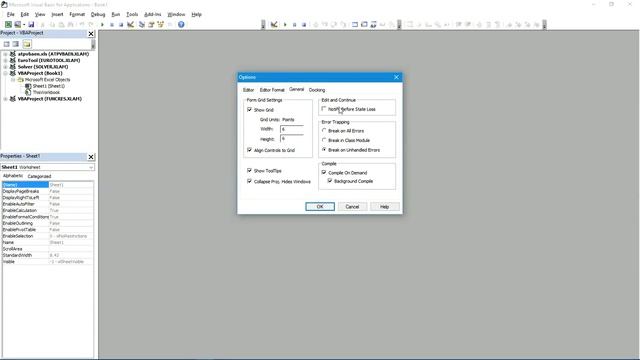This screenshot has height=360, width=640.
Task: Toggle Design Mode in Standard toolbar
Action: (131, 24)
